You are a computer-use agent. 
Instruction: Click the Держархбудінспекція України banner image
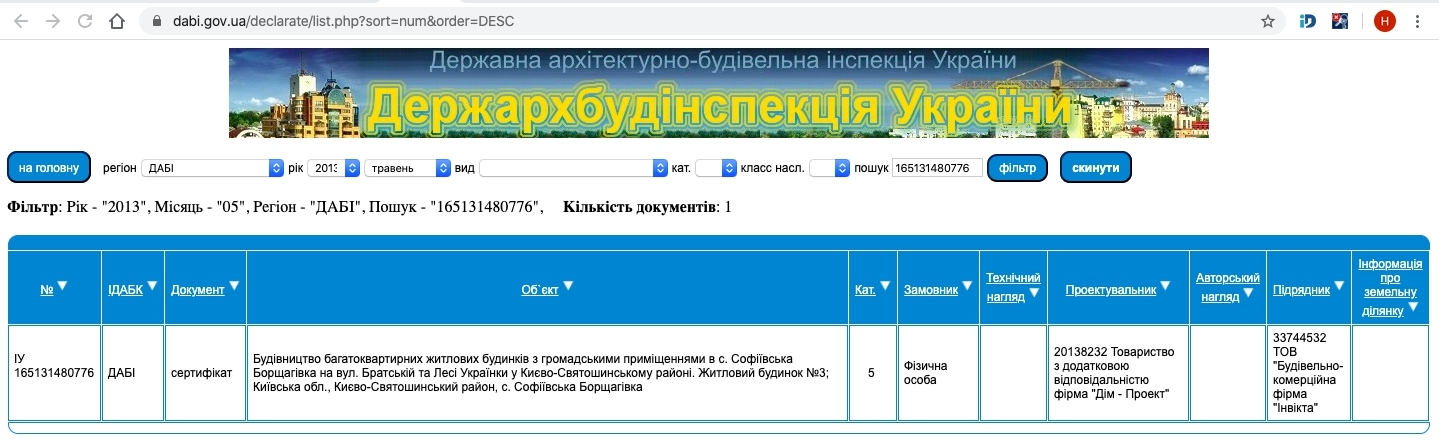pos(718,92)
